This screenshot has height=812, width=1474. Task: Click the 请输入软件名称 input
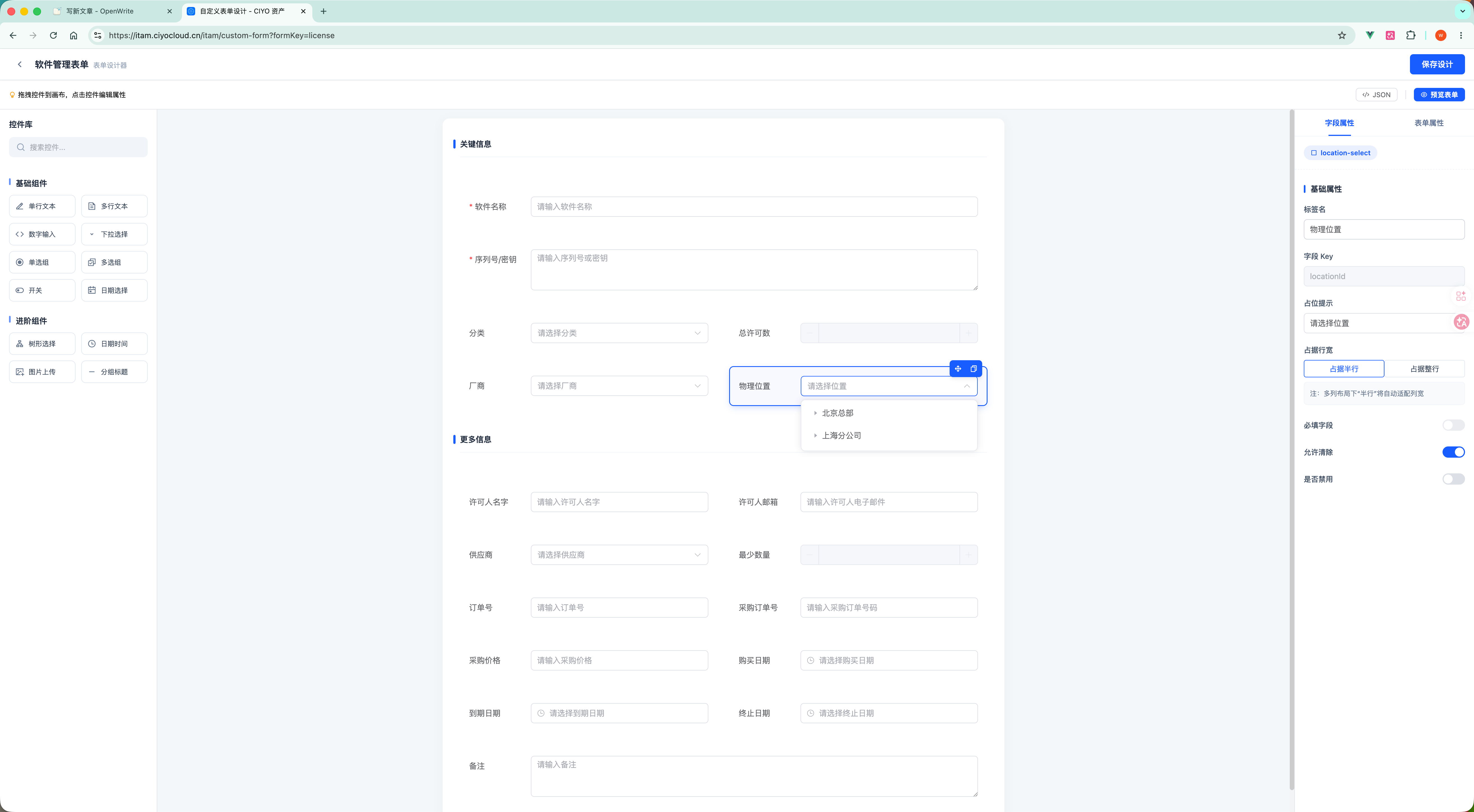click(754, 206)
